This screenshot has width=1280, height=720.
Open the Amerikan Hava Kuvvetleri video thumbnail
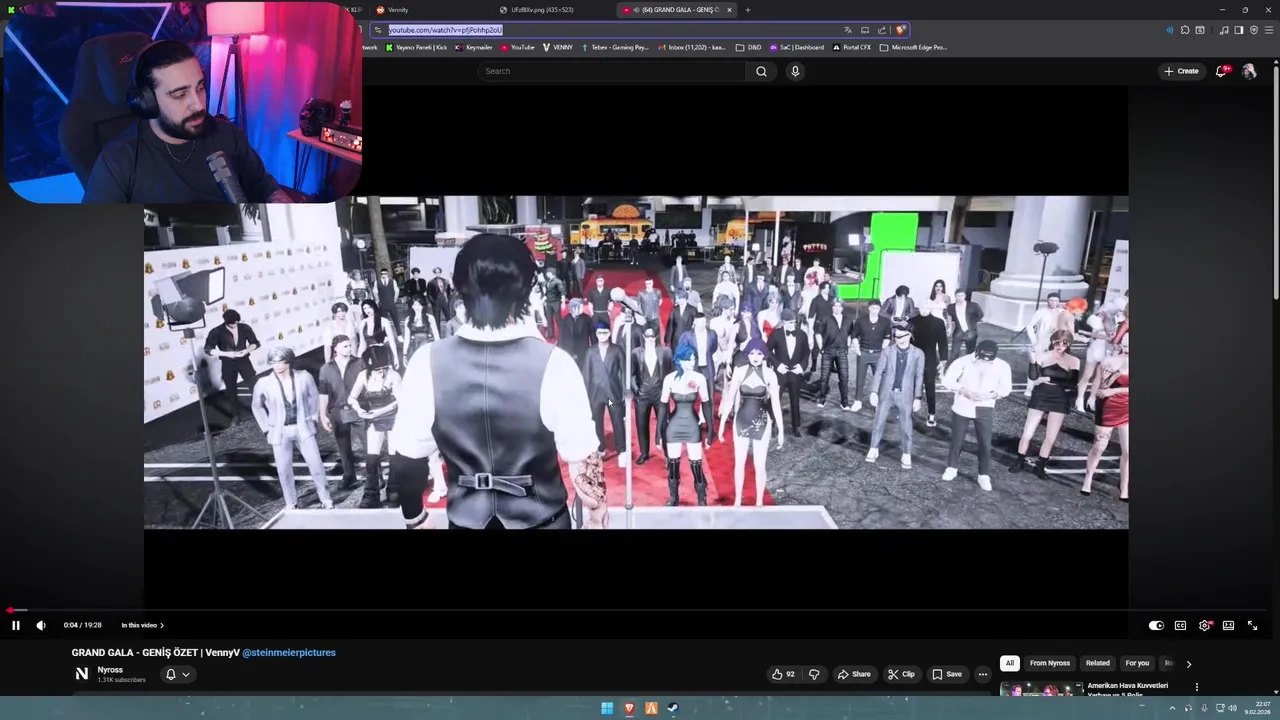tap(1041, 689)
